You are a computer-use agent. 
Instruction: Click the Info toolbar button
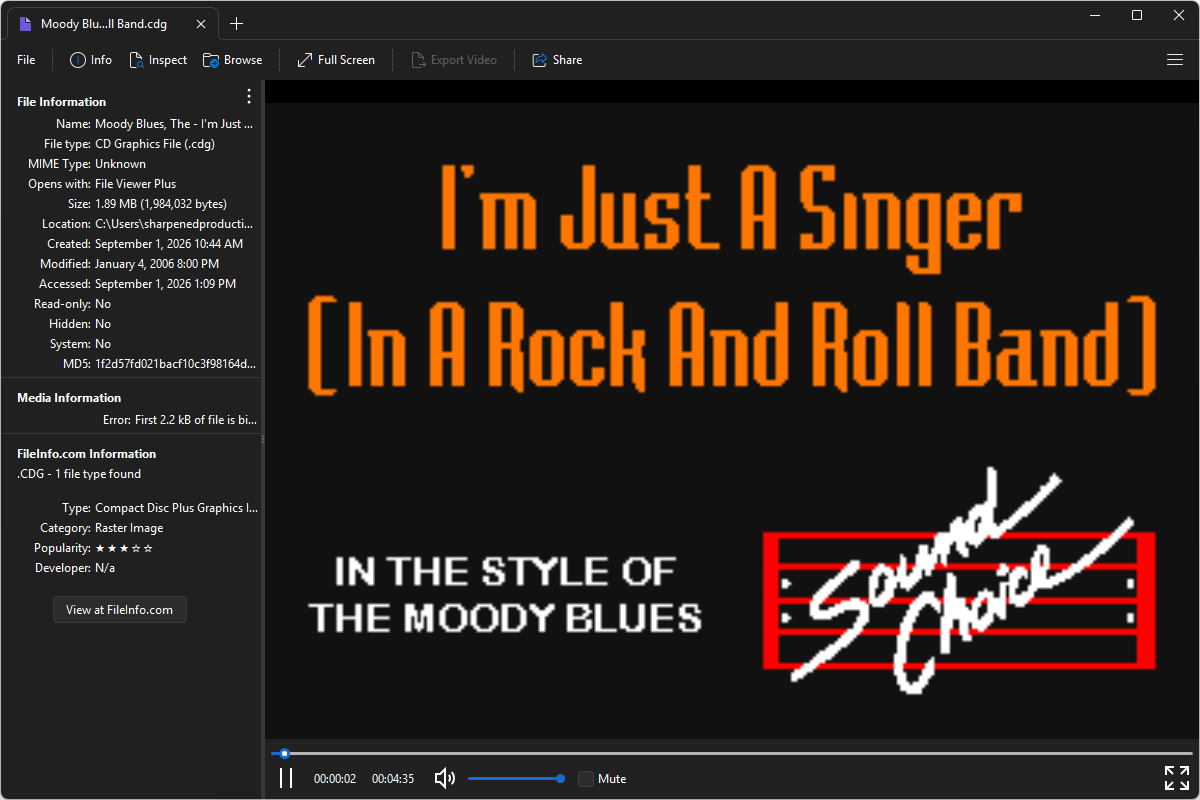(91, 60)
